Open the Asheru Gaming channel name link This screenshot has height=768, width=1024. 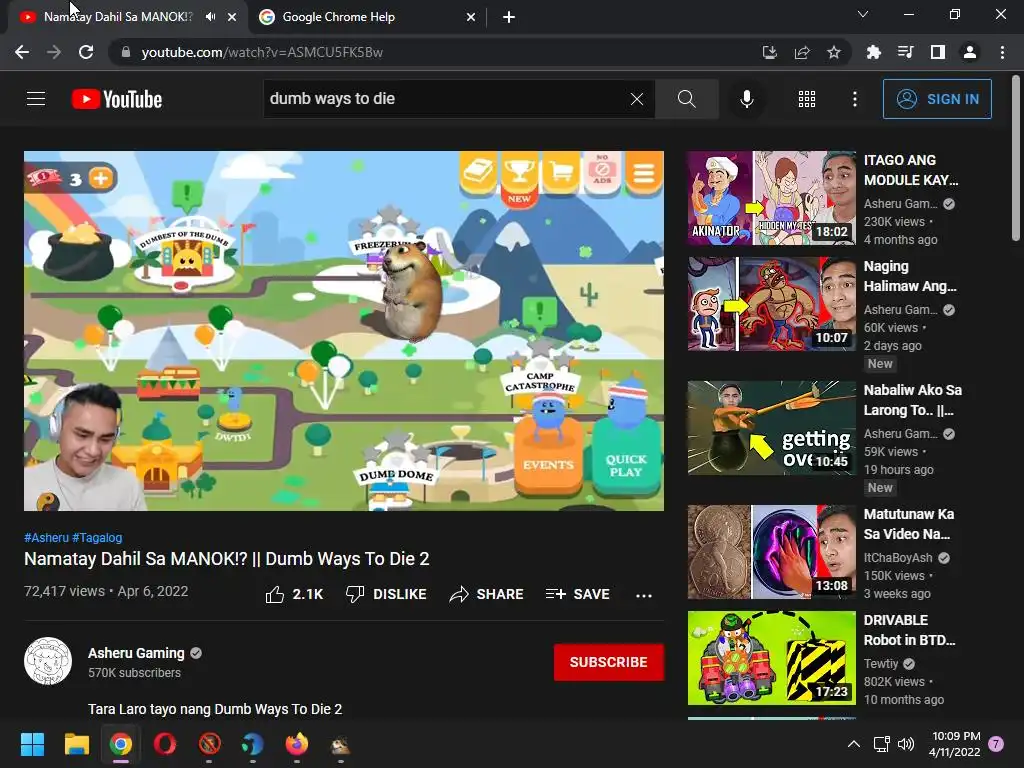(136, 653)
